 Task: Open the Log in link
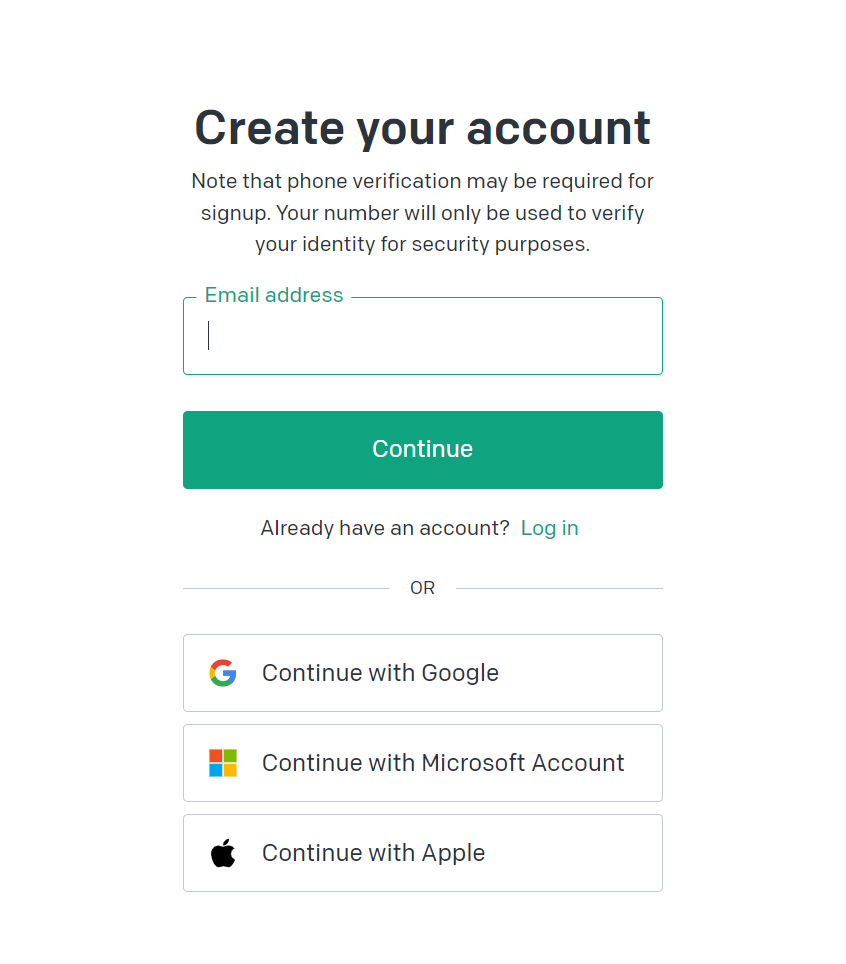(549, 528)
